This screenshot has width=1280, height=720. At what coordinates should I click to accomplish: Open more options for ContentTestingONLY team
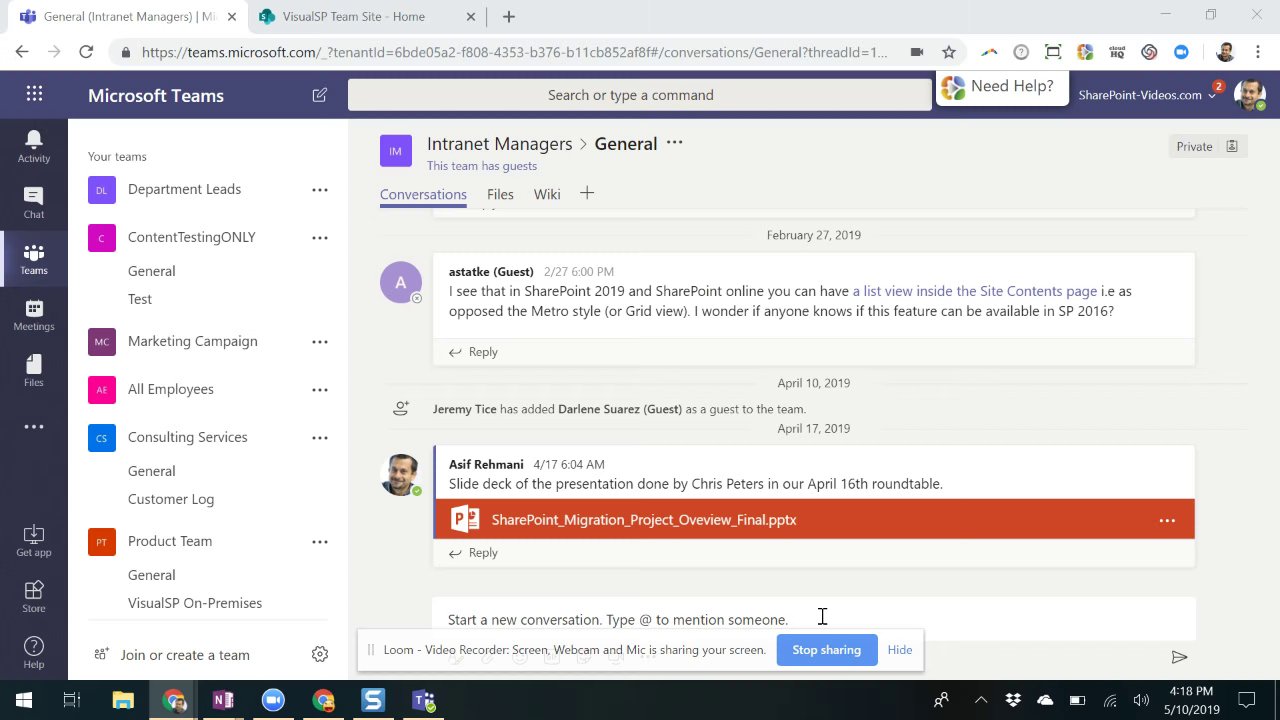[x=320, y=237]
